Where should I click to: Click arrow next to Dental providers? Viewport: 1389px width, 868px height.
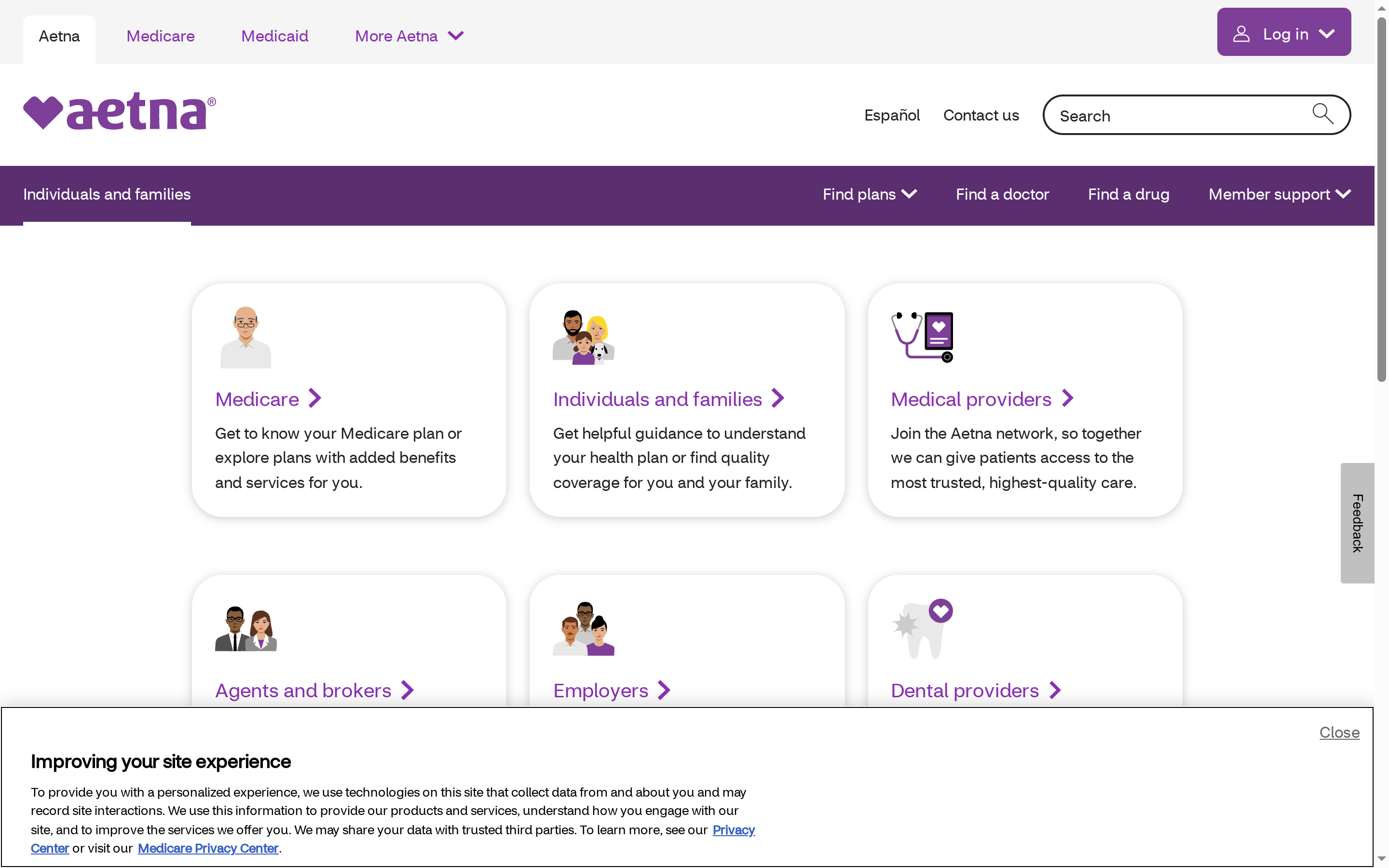(1055, 690)
